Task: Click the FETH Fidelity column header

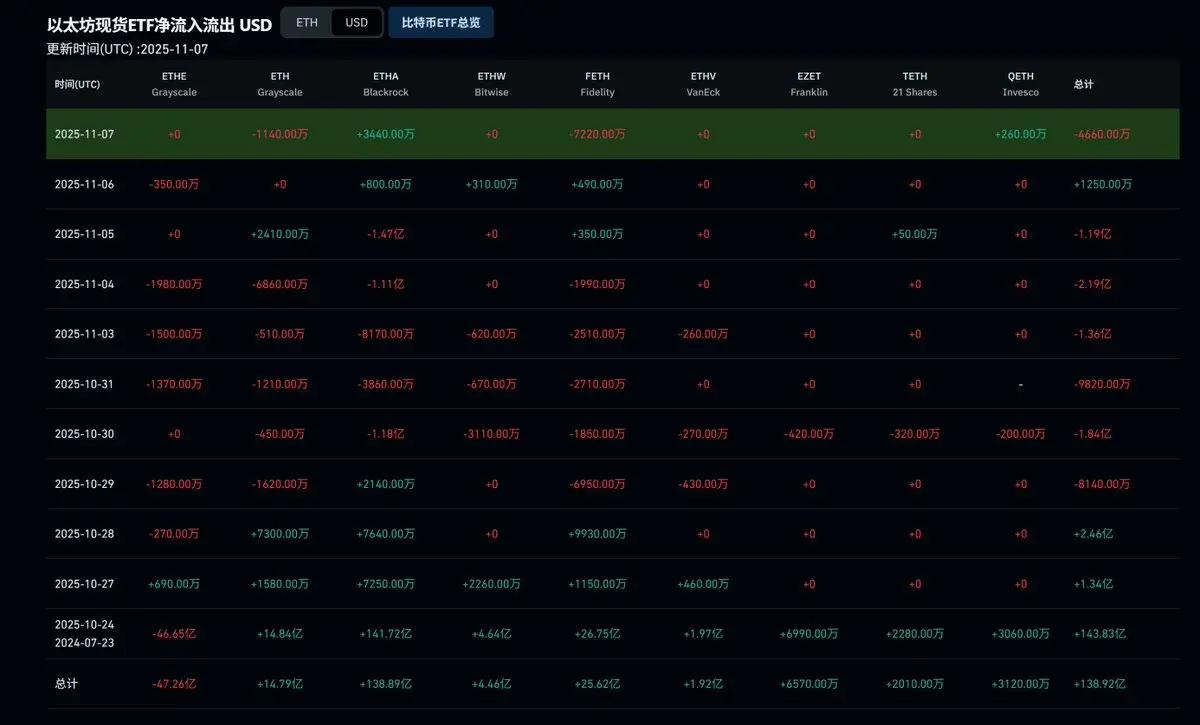Action: [597, 84]
